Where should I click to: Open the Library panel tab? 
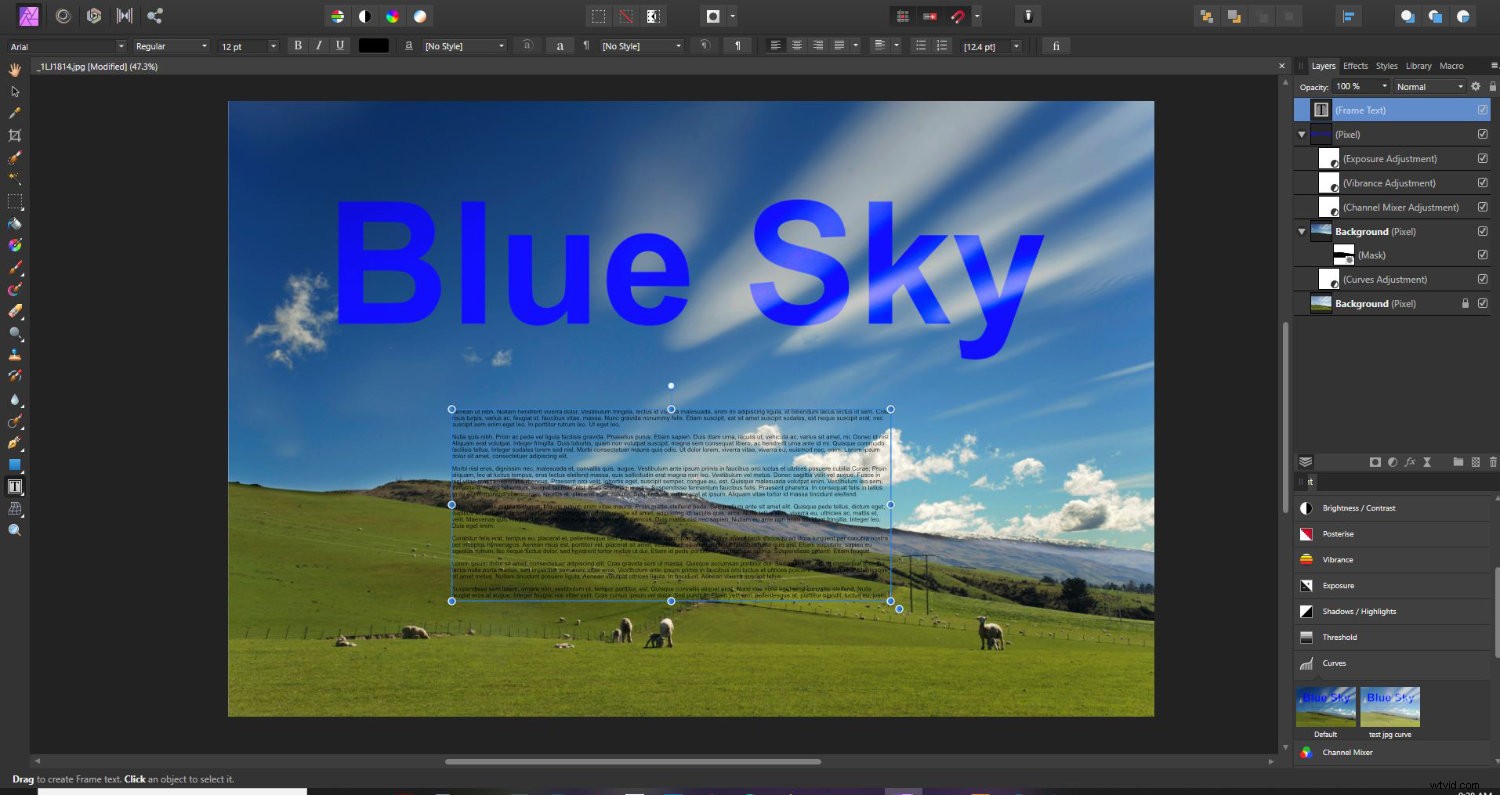(1419, 66)
